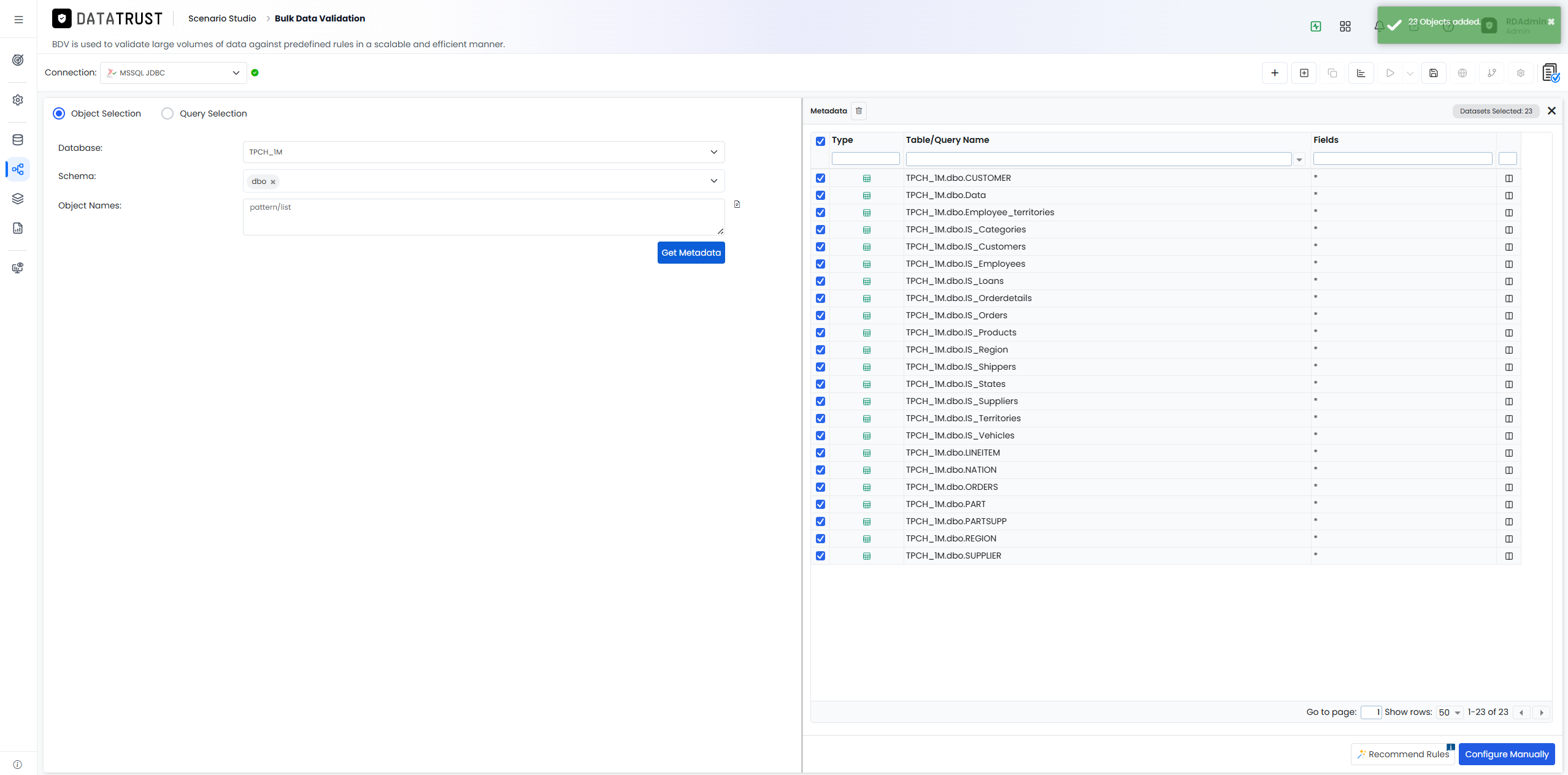Click the Type column header

(x=842, y=140)
